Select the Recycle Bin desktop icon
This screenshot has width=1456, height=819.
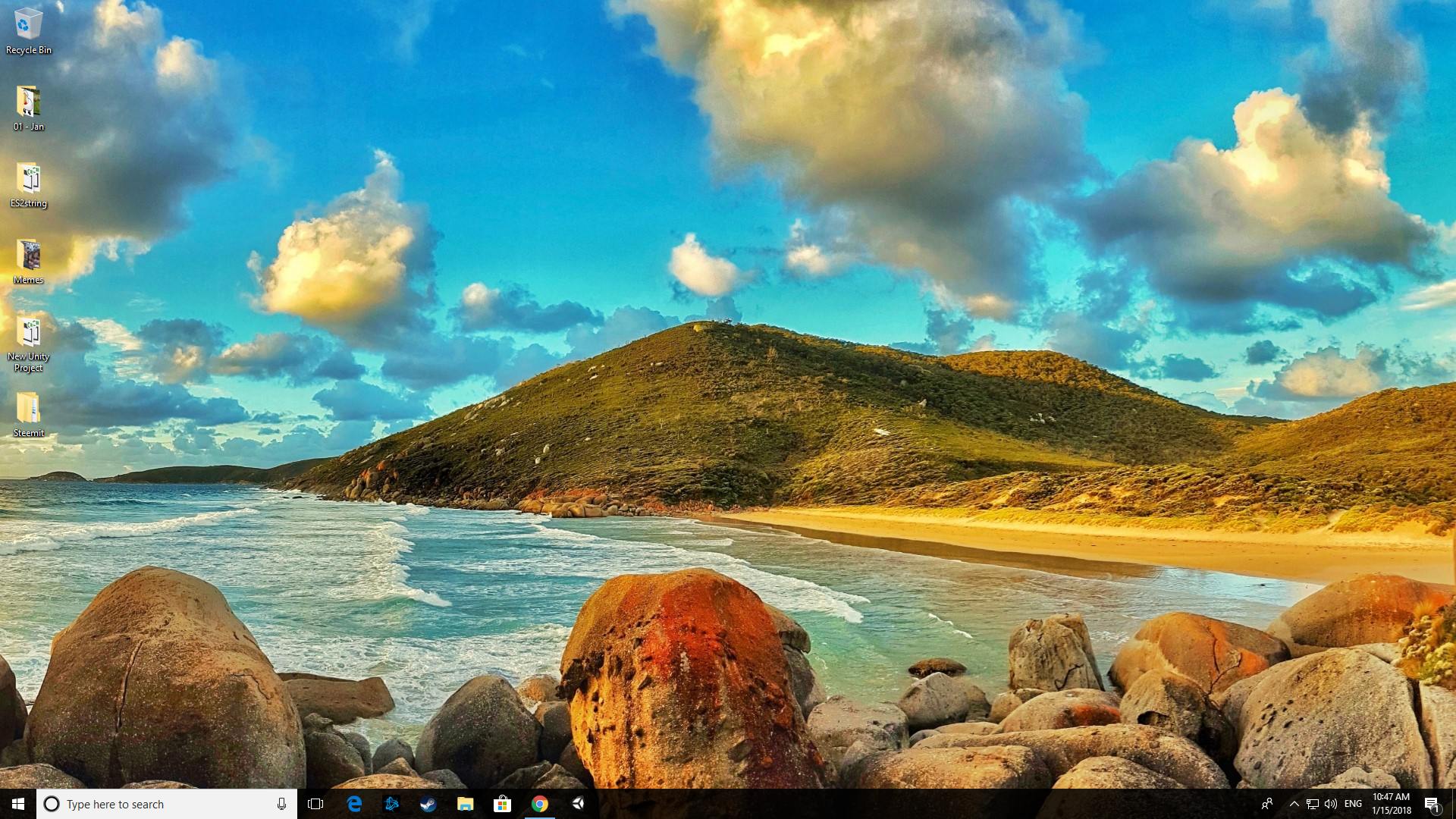point(28,31)
